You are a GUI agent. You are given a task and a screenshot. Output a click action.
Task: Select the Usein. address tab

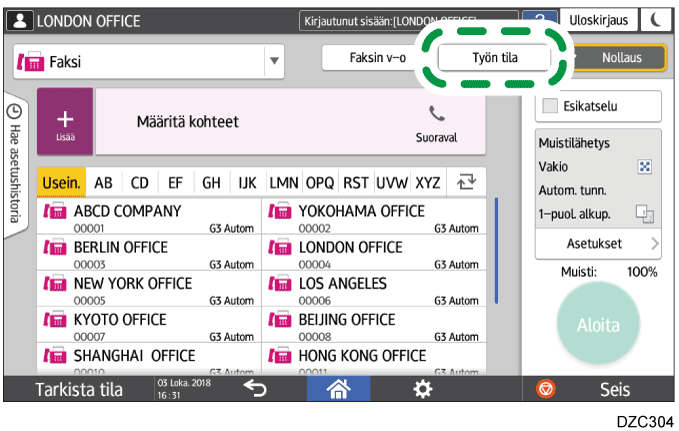pyautogui.click(x=62, y=182)
